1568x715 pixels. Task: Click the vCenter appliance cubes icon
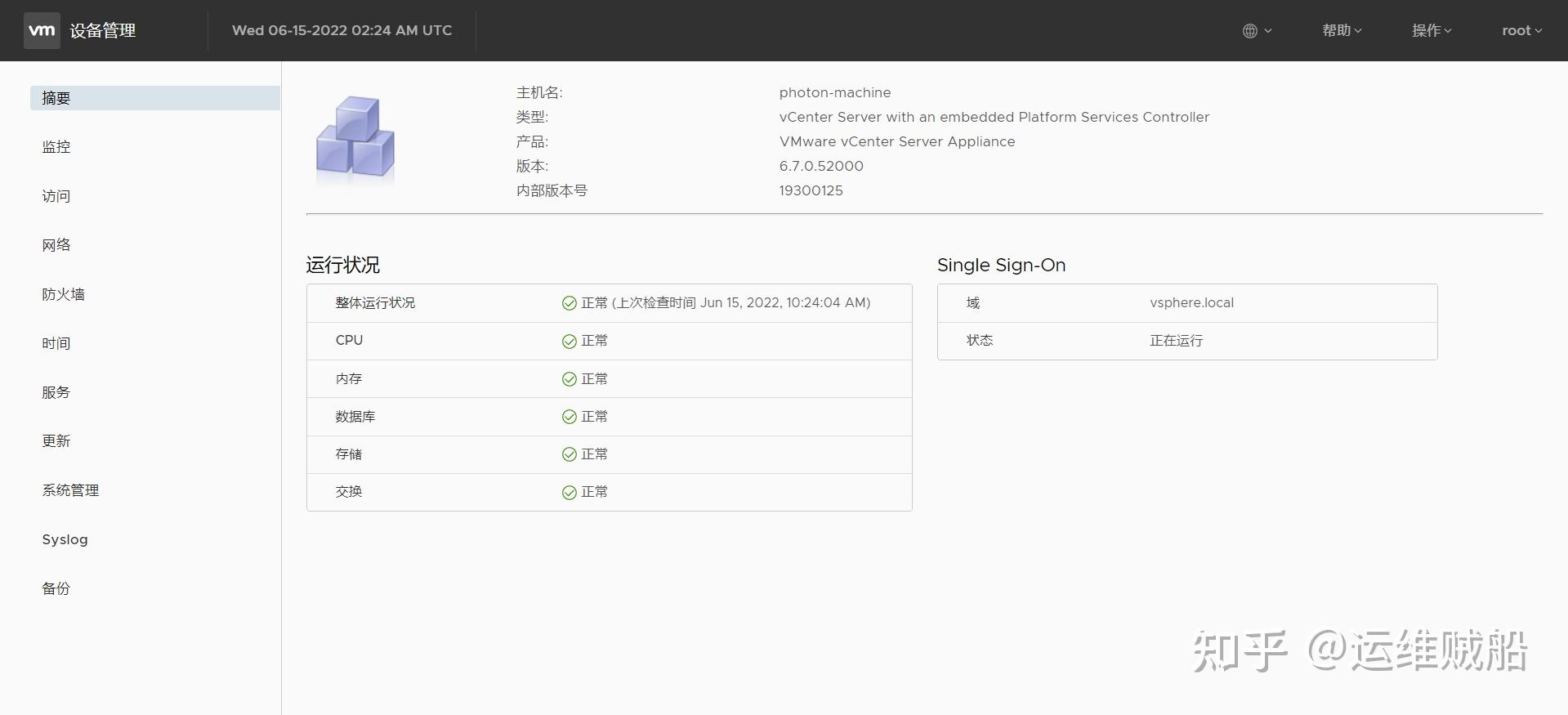pyautogui.click(x=355, y=137)
